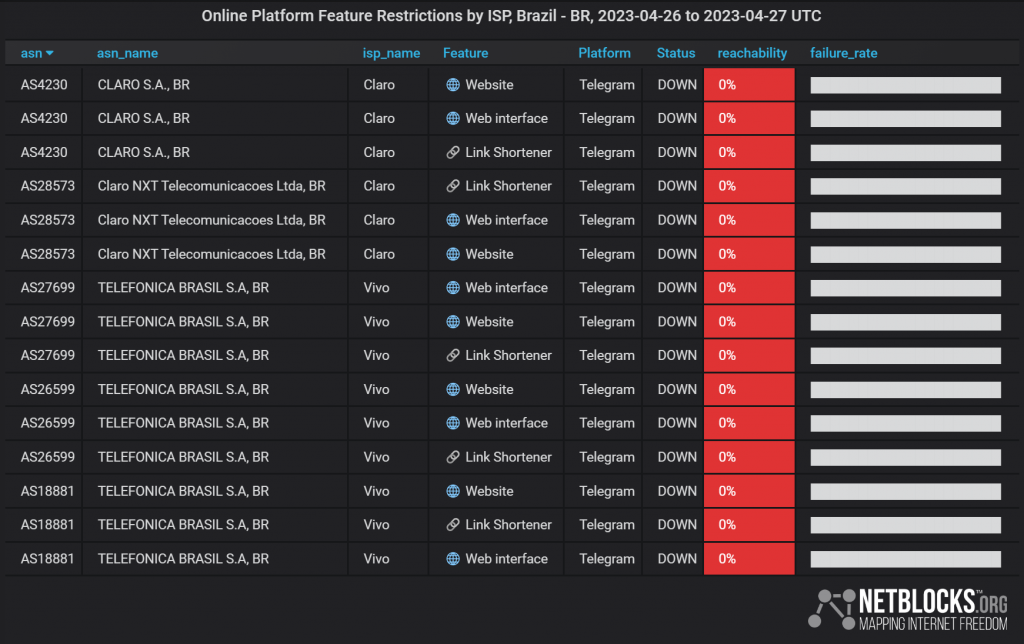
Task: Click the failure_rate bar in AS18881 Web interface row
Action: [x=906, y=558]
